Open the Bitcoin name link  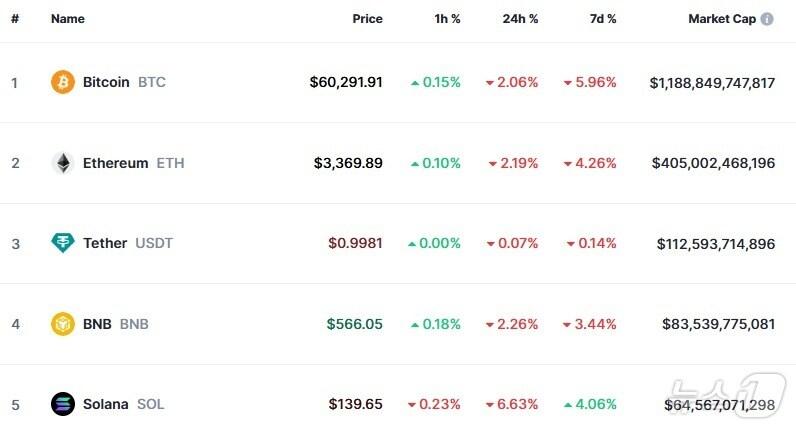tap(106, 82)
